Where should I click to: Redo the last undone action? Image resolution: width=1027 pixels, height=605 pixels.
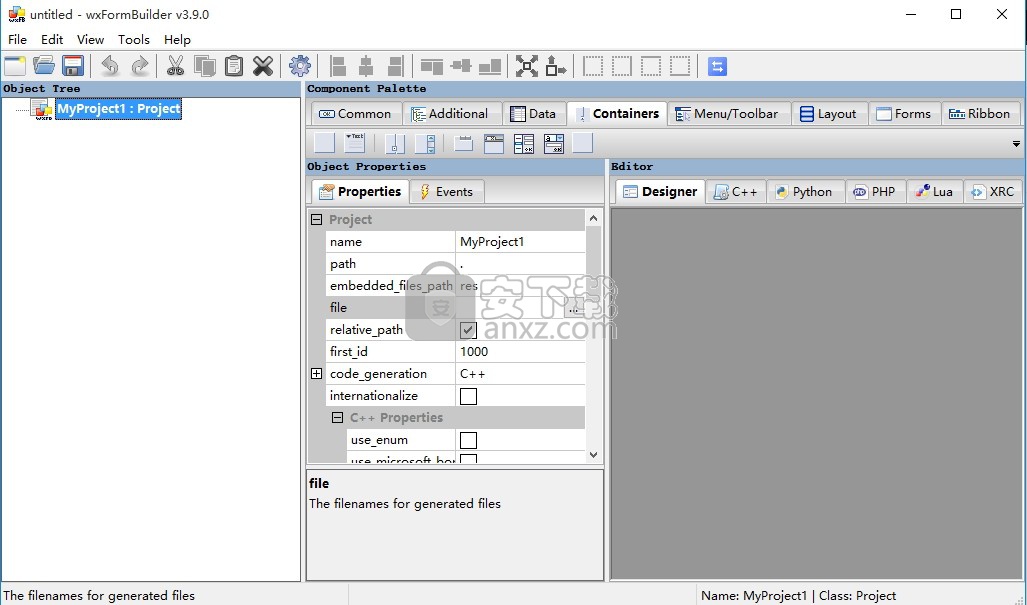tap(139, 66)
